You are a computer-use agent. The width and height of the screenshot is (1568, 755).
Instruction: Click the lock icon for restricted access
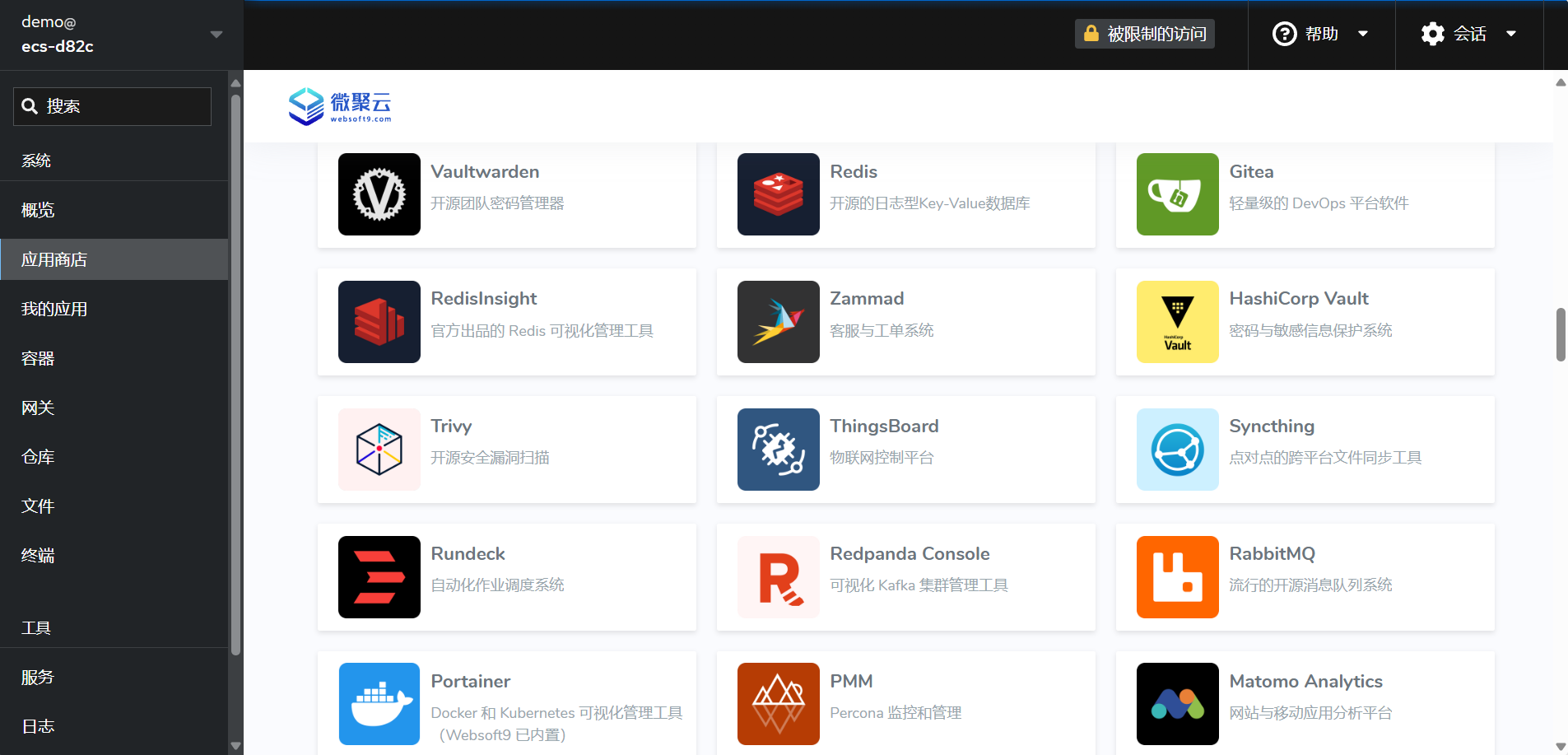(x=1091, y=33)
